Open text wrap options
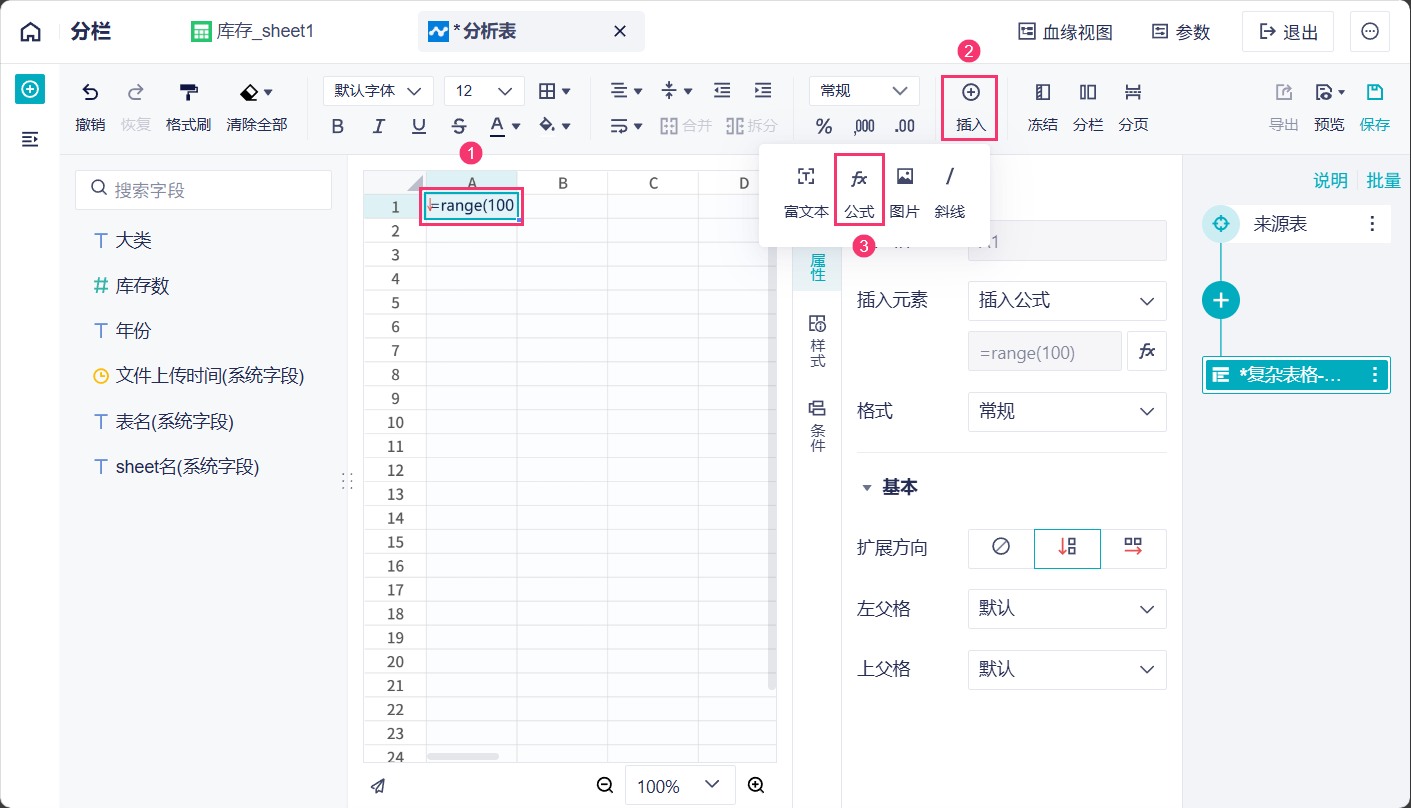The height and width of the screenshot is (808, 1411). pos(626,126)
